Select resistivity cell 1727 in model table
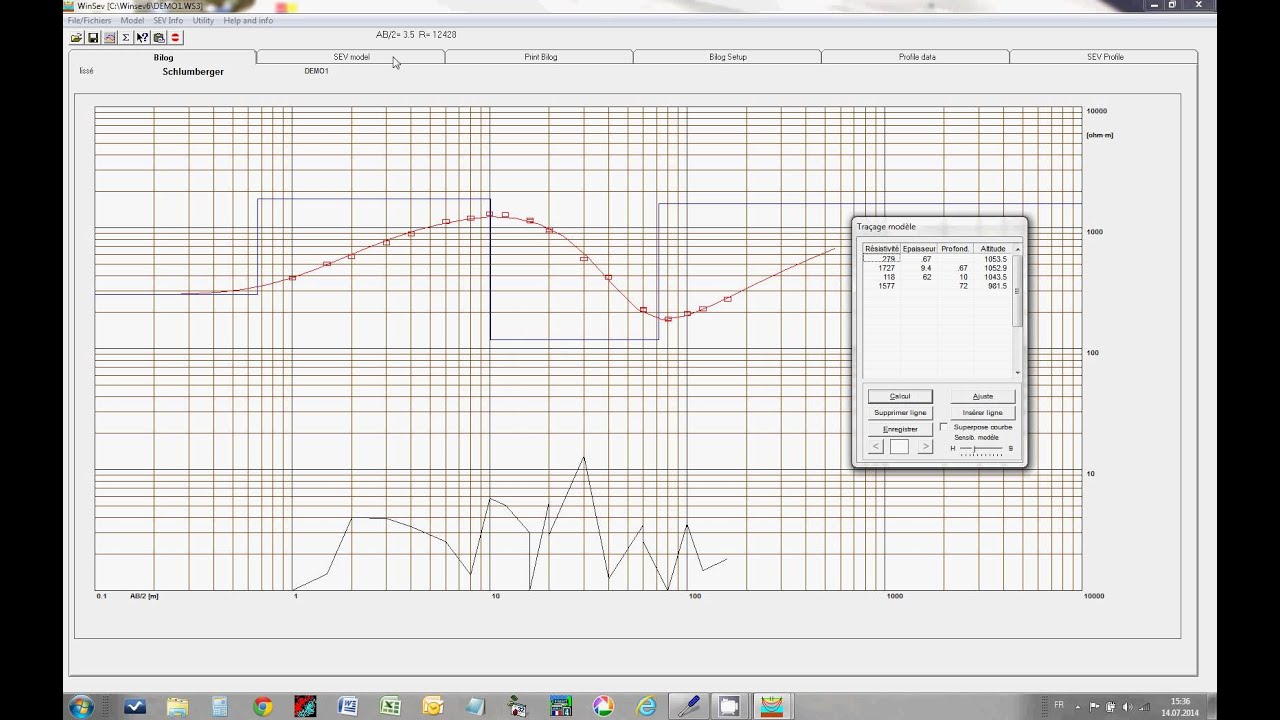 882,268
